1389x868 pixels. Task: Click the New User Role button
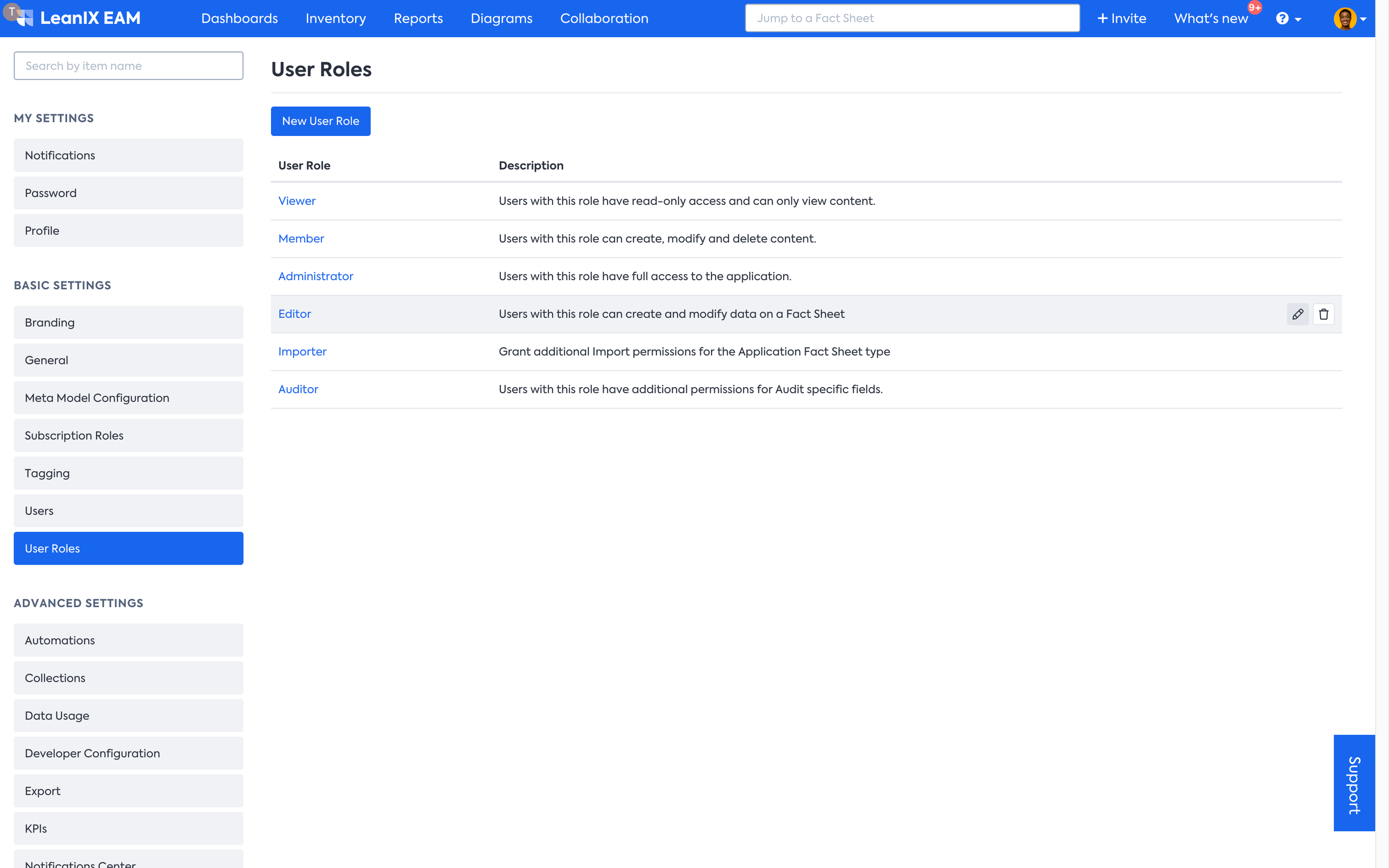(x=320, y=121)
